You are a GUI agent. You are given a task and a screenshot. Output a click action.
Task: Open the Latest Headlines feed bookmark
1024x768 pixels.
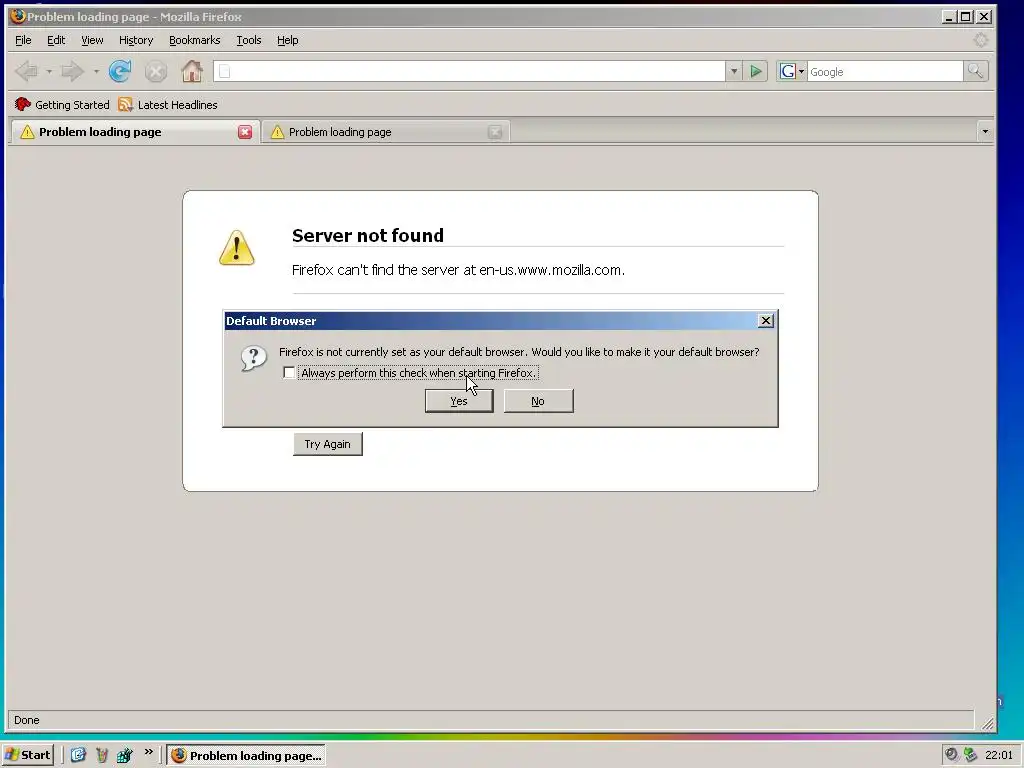[168, 104]
